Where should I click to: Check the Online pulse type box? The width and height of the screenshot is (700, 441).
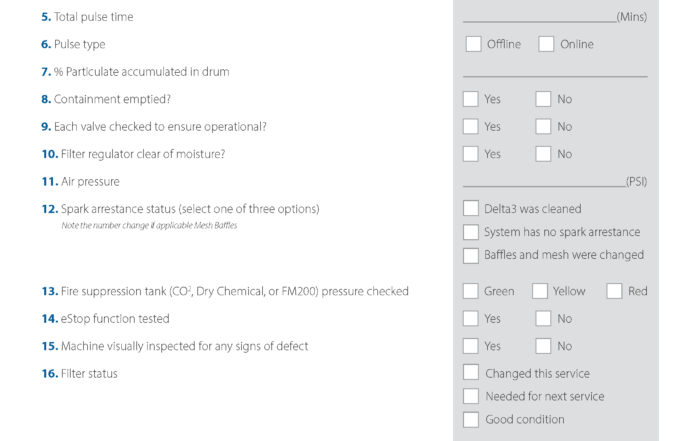(x=546, y=44)
